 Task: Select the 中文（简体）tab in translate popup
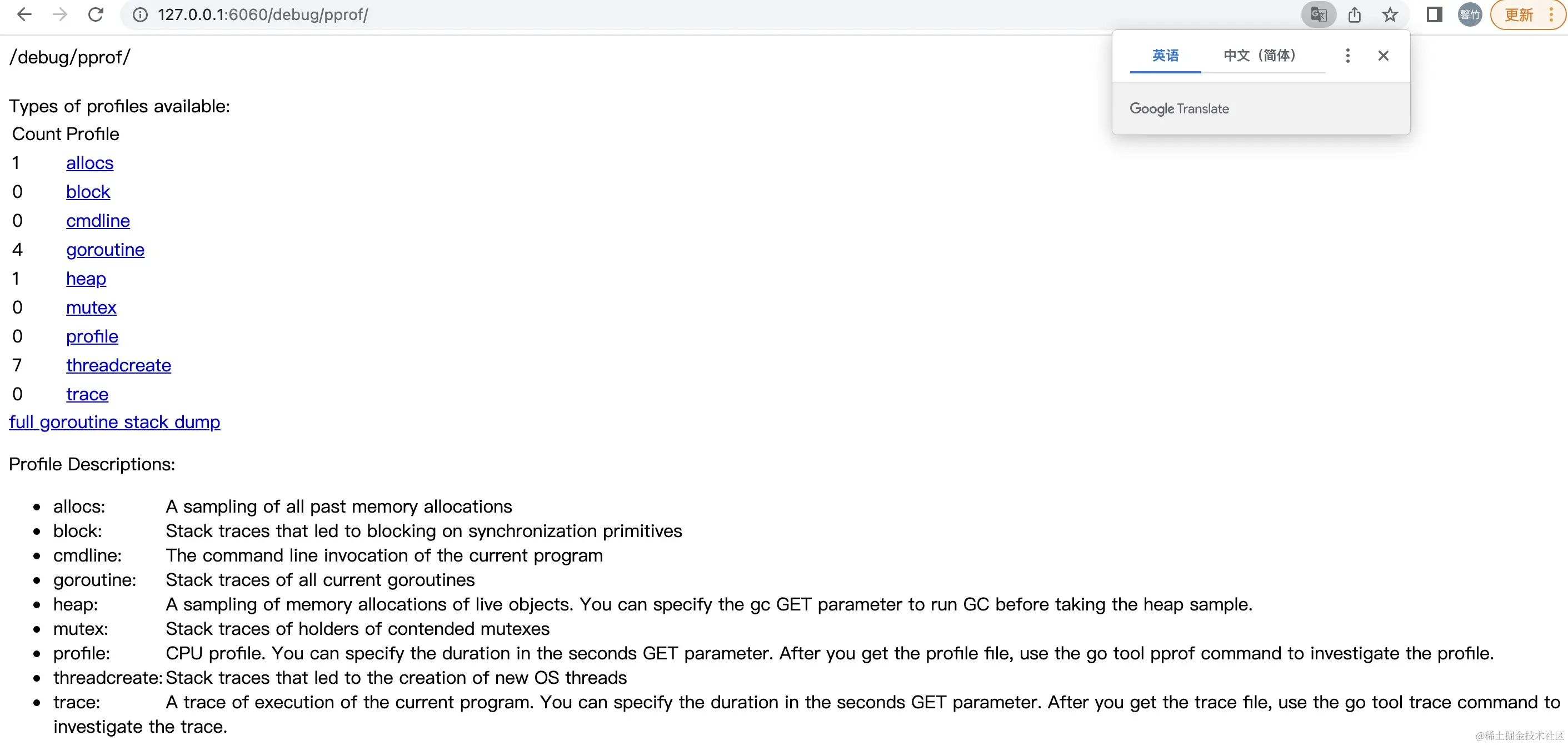(1260, 56)
